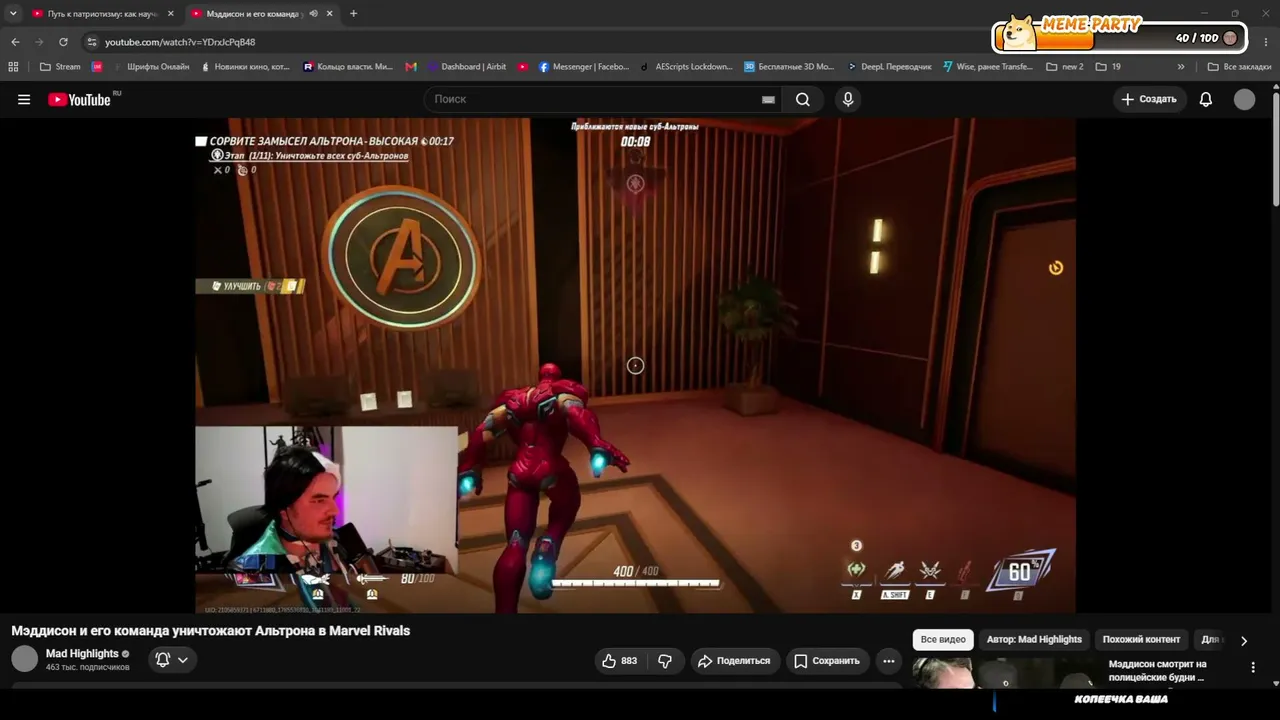Open the 'Wise, ранее Transfe...' bookmark
The height and width of the screenshot is (720, 1280).
pos(987,67)
